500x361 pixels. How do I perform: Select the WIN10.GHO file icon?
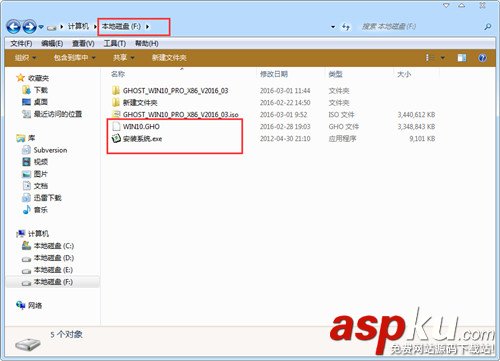116,126
